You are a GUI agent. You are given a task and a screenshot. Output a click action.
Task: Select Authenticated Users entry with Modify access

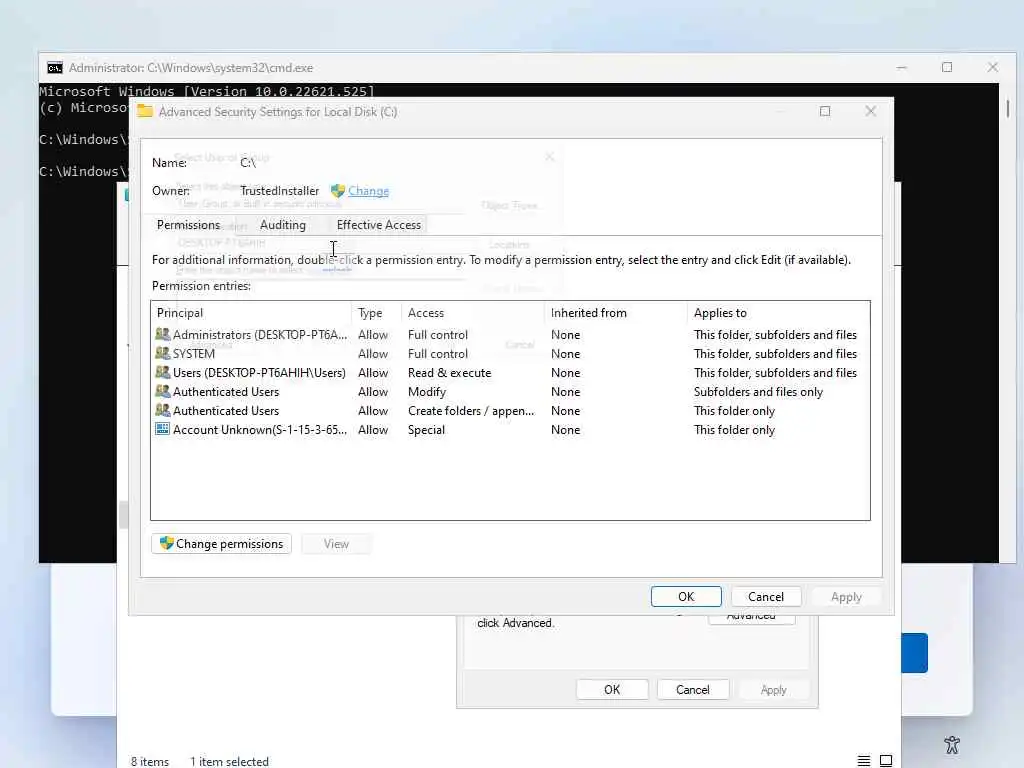coord(509,391)
